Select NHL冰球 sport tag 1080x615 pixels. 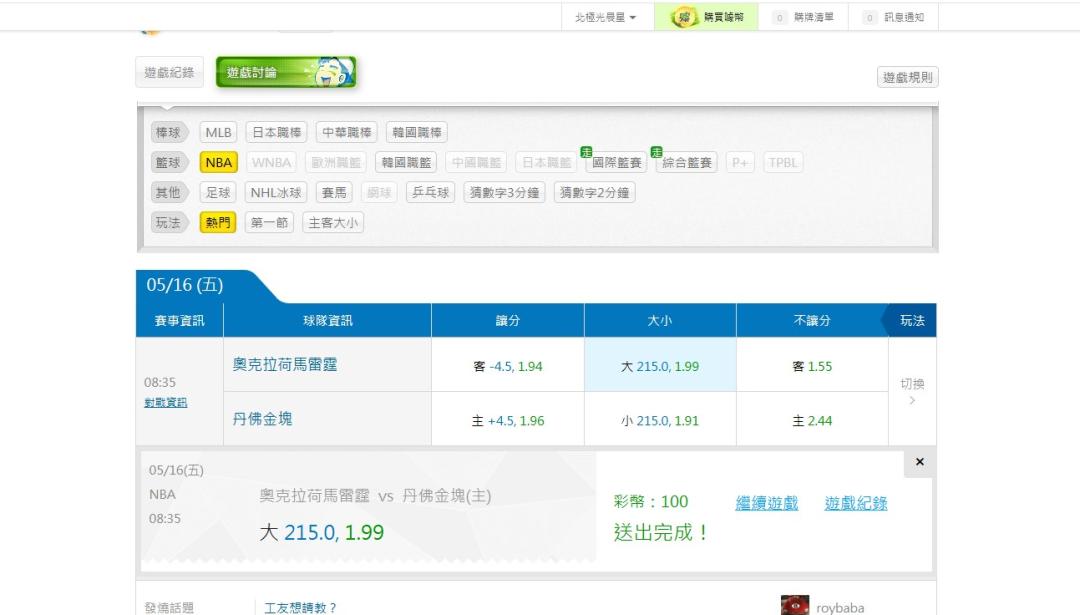(x=276, y=193)
